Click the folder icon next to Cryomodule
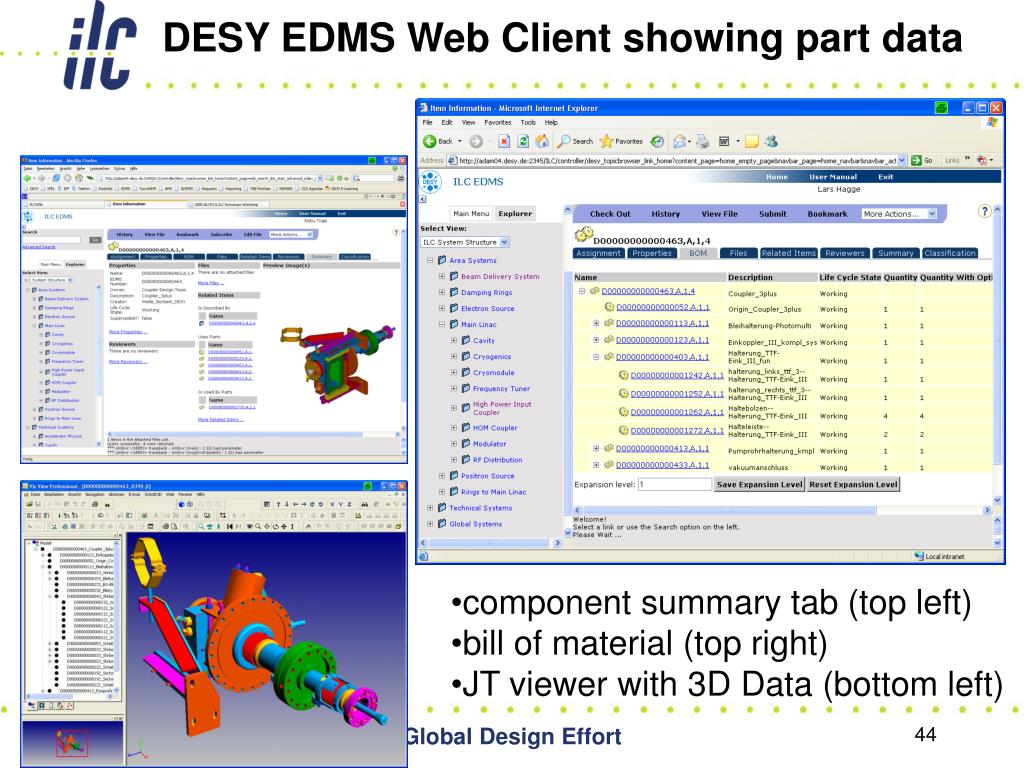The width and height of the screenshot is (1024, 768). (x=466, y=372)
